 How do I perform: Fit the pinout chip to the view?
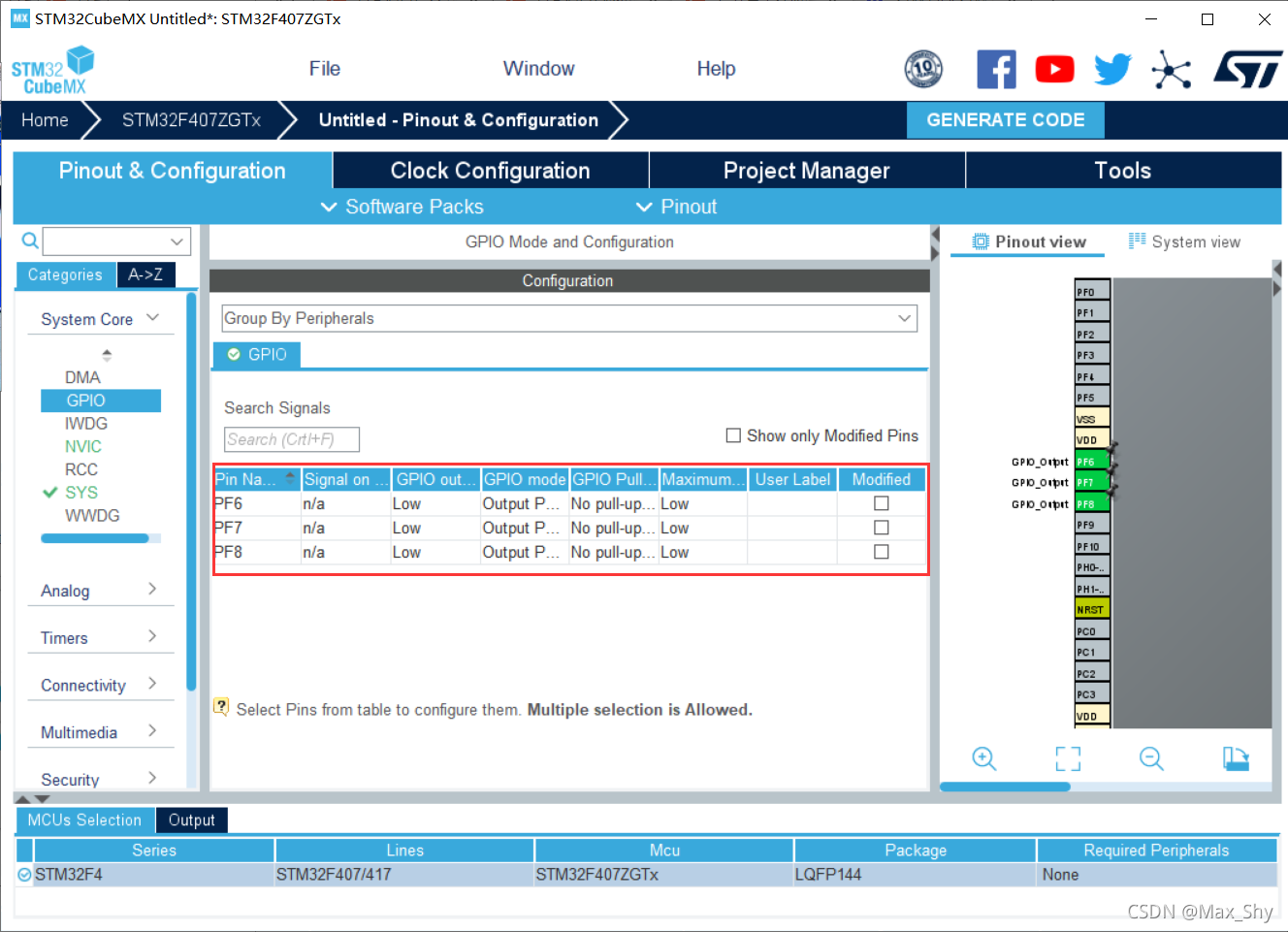tap(1068, 758)
